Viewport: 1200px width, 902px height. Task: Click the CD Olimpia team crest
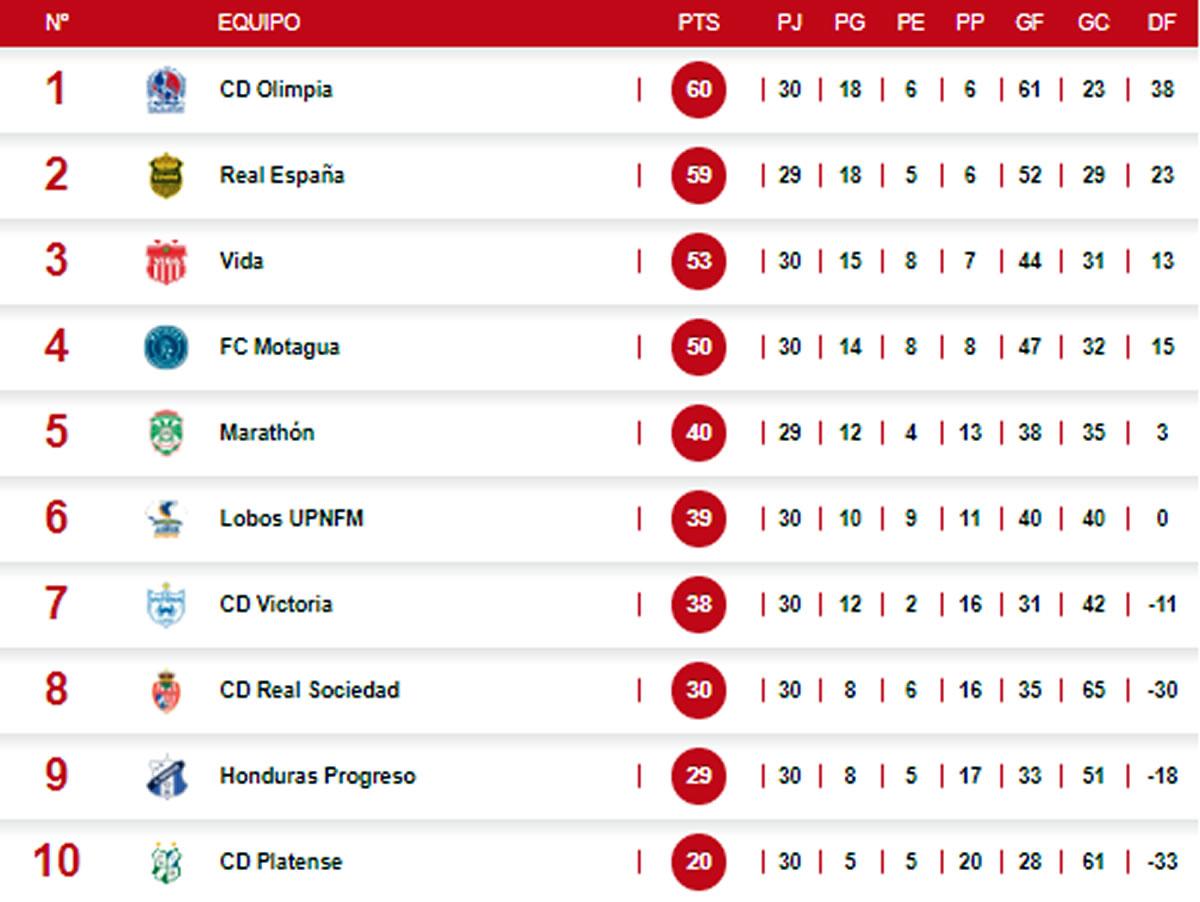166,90
